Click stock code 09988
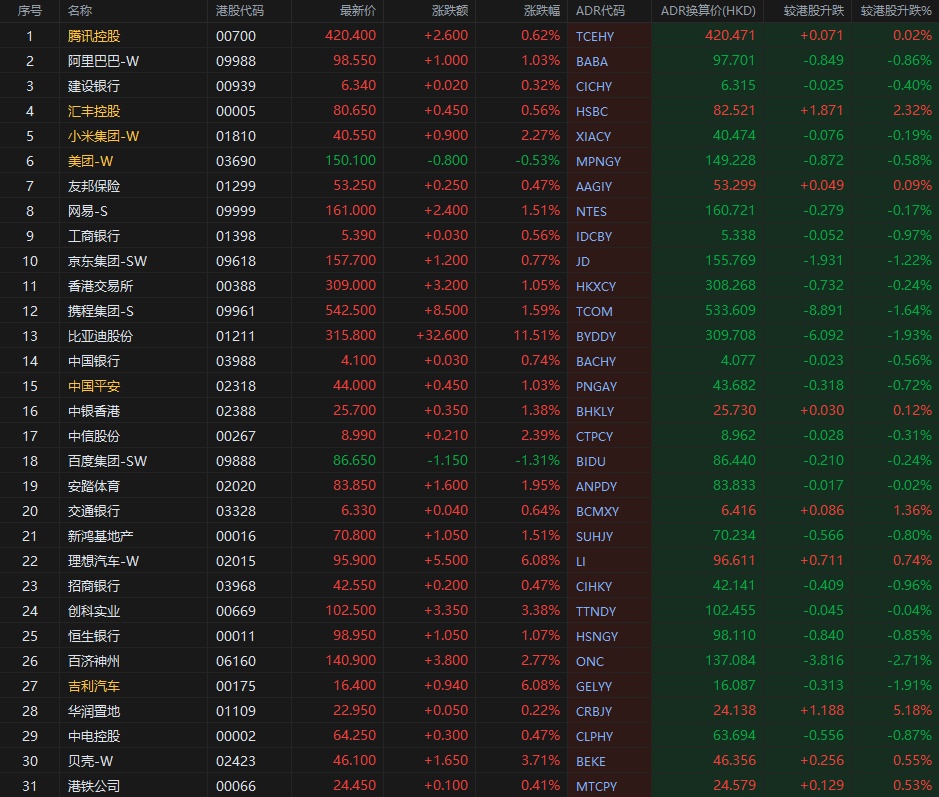 236,61
